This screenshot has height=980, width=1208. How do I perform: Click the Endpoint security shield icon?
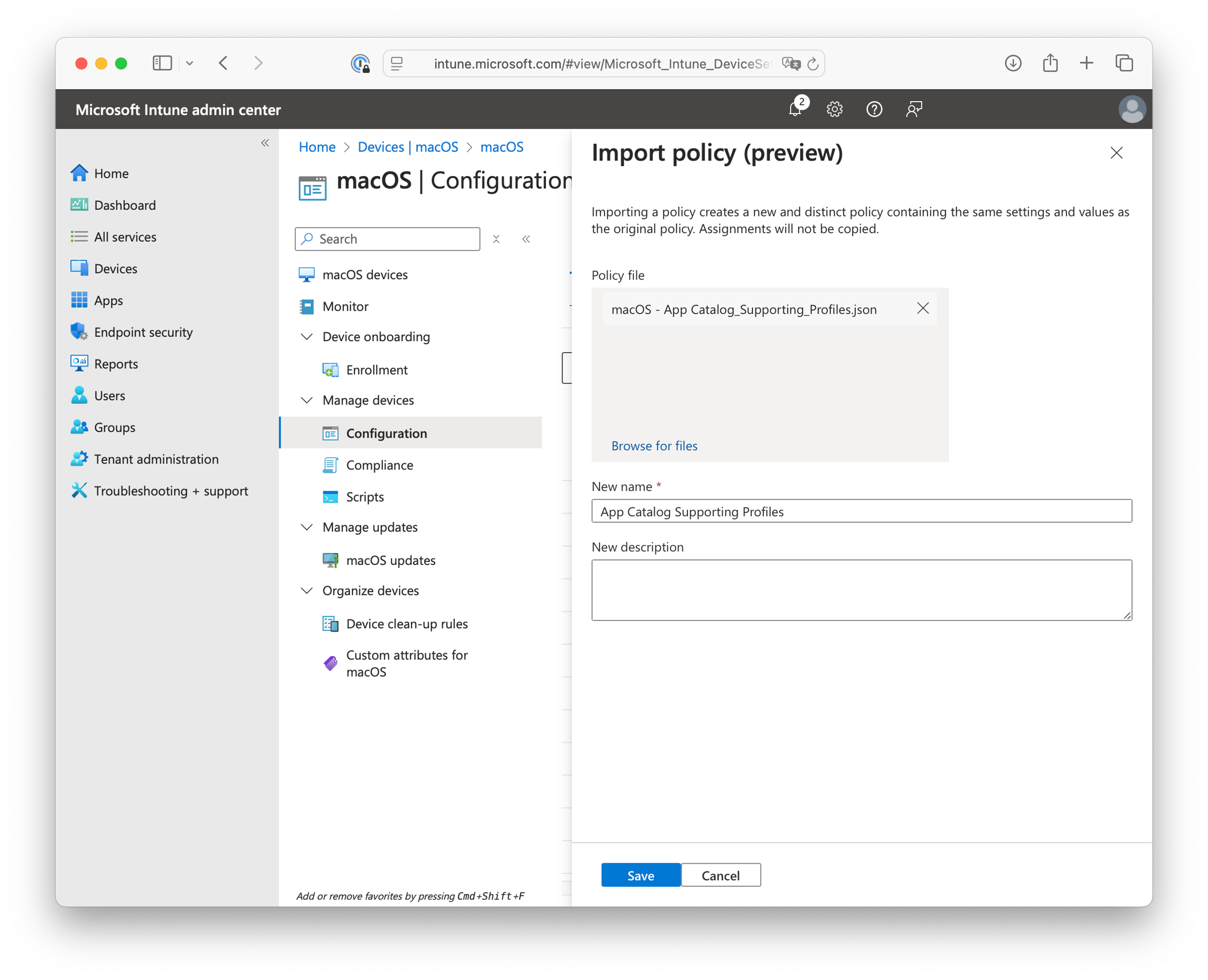click(x=79, y=332)
